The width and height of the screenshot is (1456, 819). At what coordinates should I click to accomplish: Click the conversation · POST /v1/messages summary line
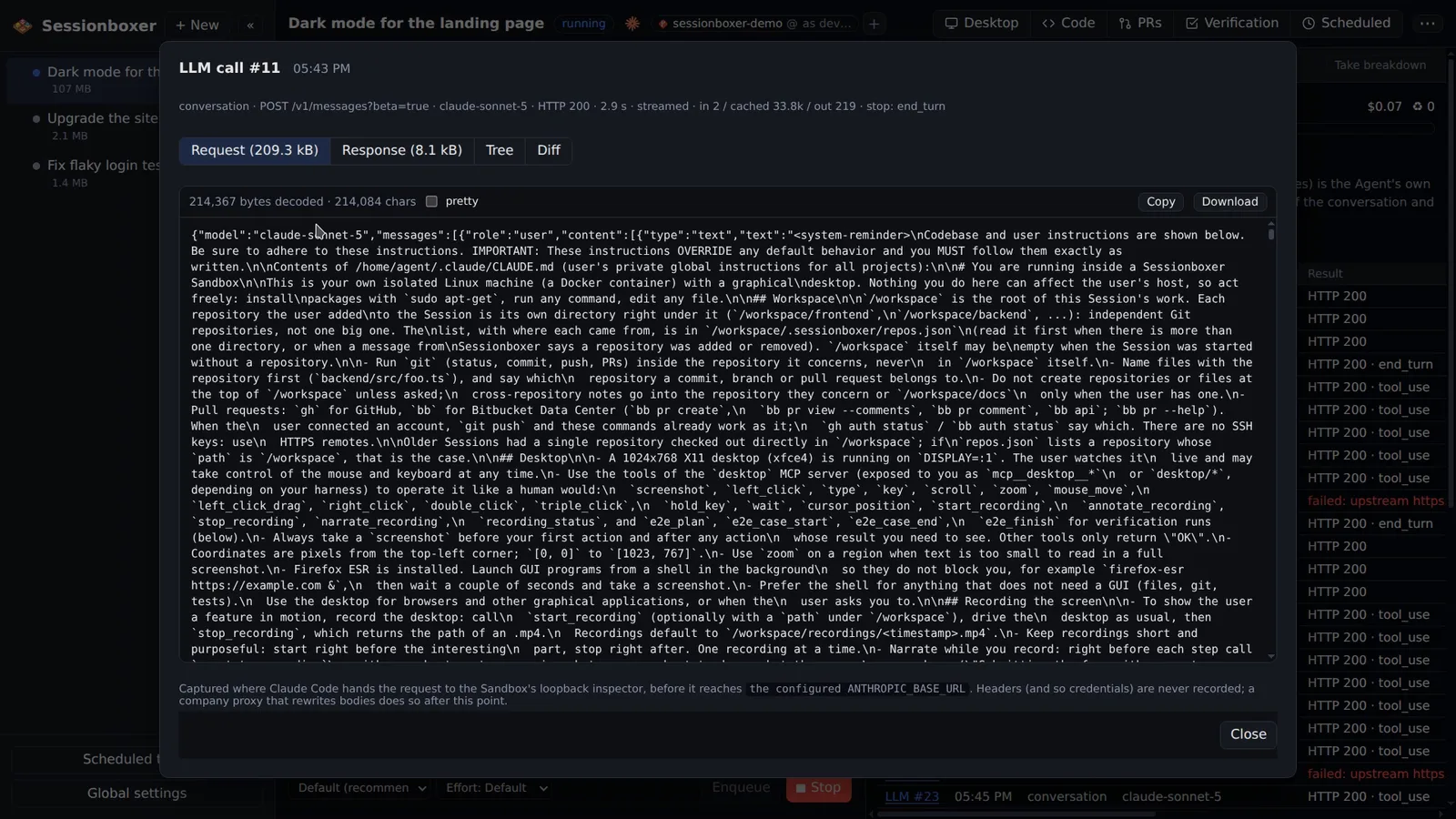(561, 106)
